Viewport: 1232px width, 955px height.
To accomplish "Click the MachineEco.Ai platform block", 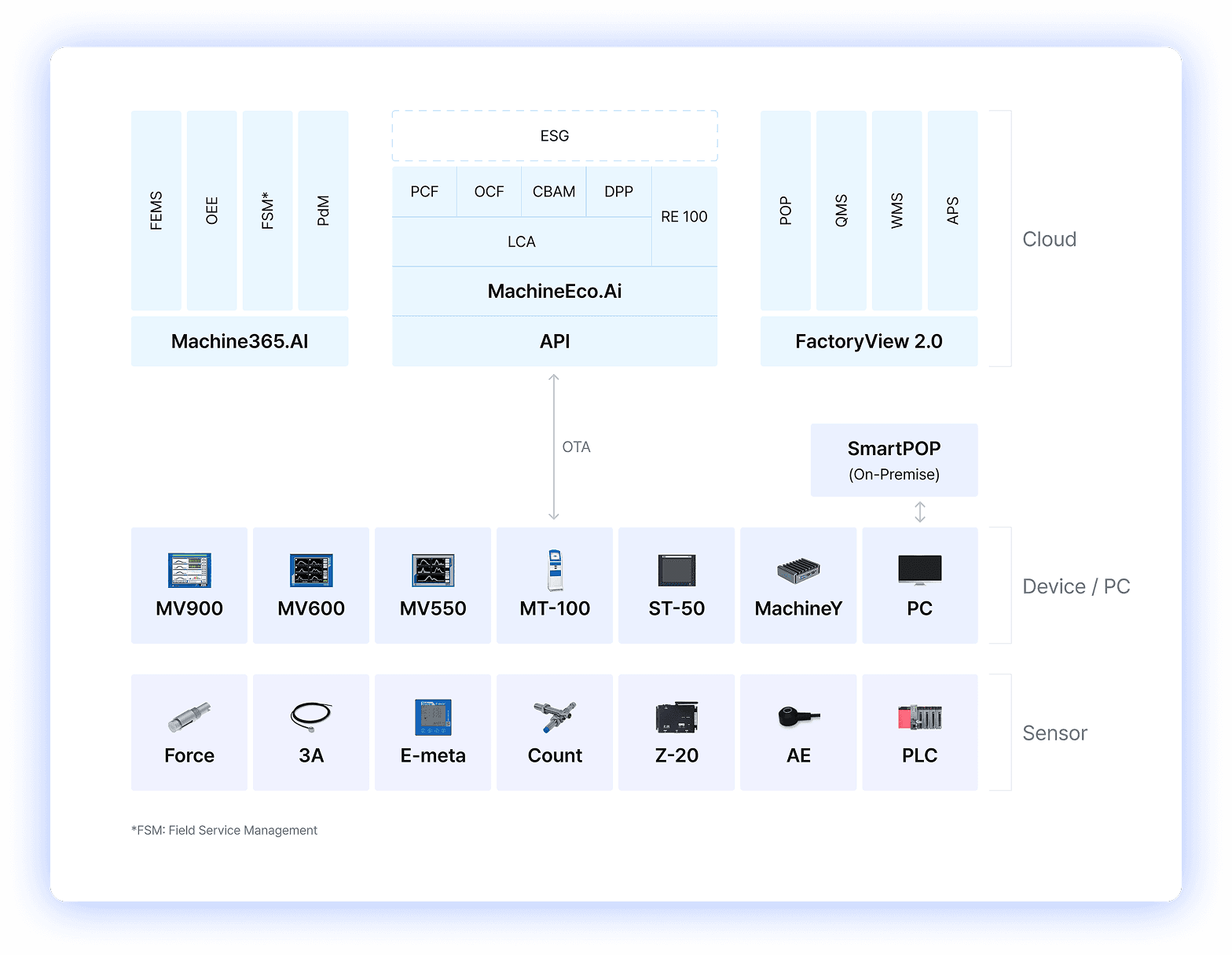I will coord(555,292).
